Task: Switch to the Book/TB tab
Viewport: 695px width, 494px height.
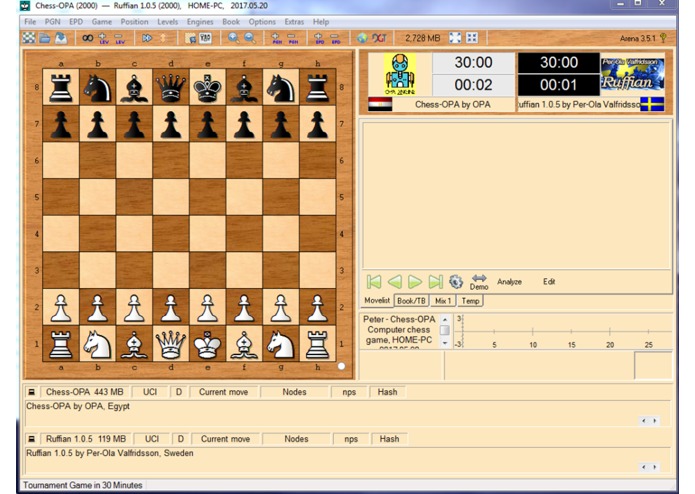Action: point(411,301)
